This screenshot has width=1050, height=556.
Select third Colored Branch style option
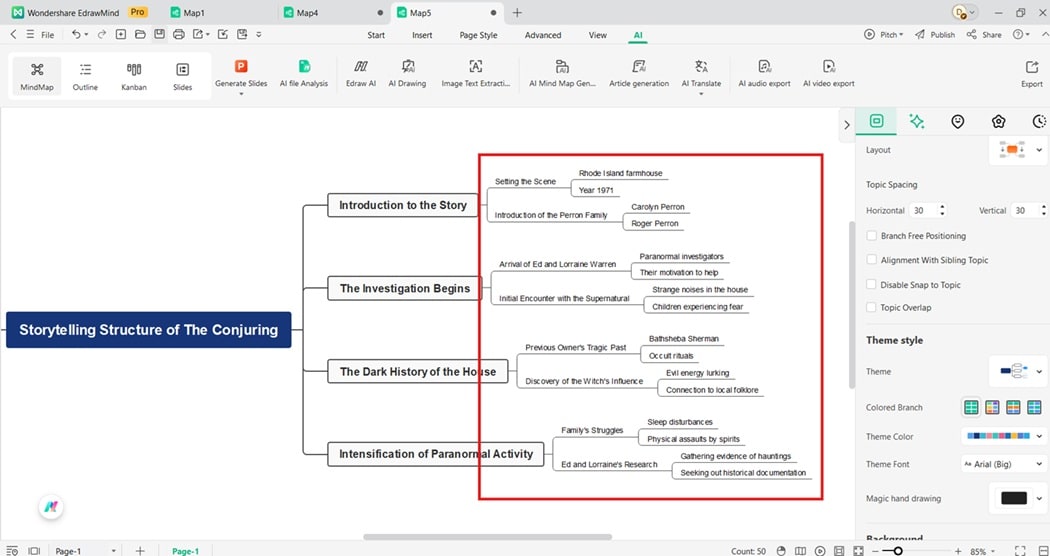[x=1013, y=407]
